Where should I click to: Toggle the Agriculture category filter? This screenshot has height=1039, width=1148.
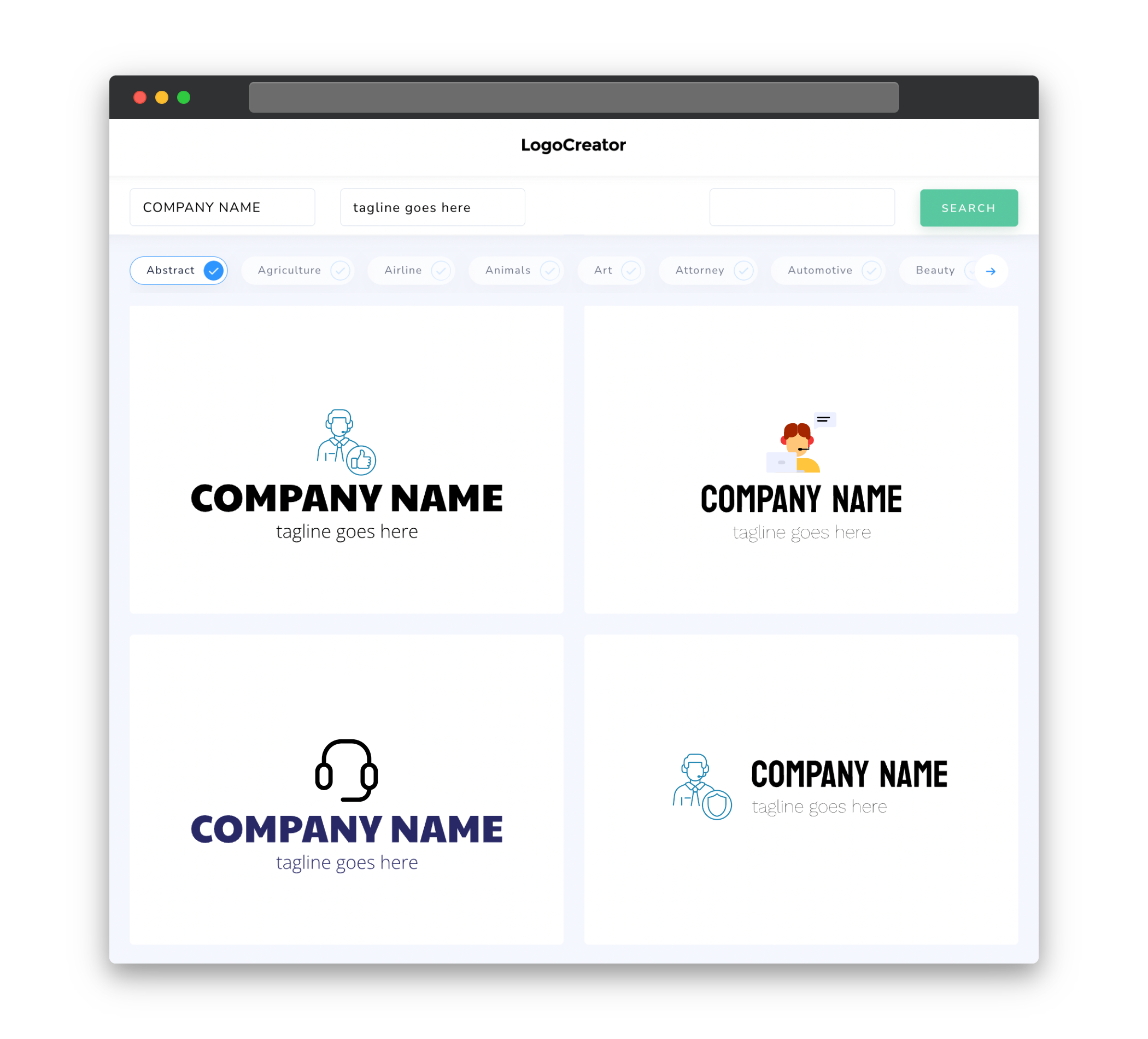(300, 270)
